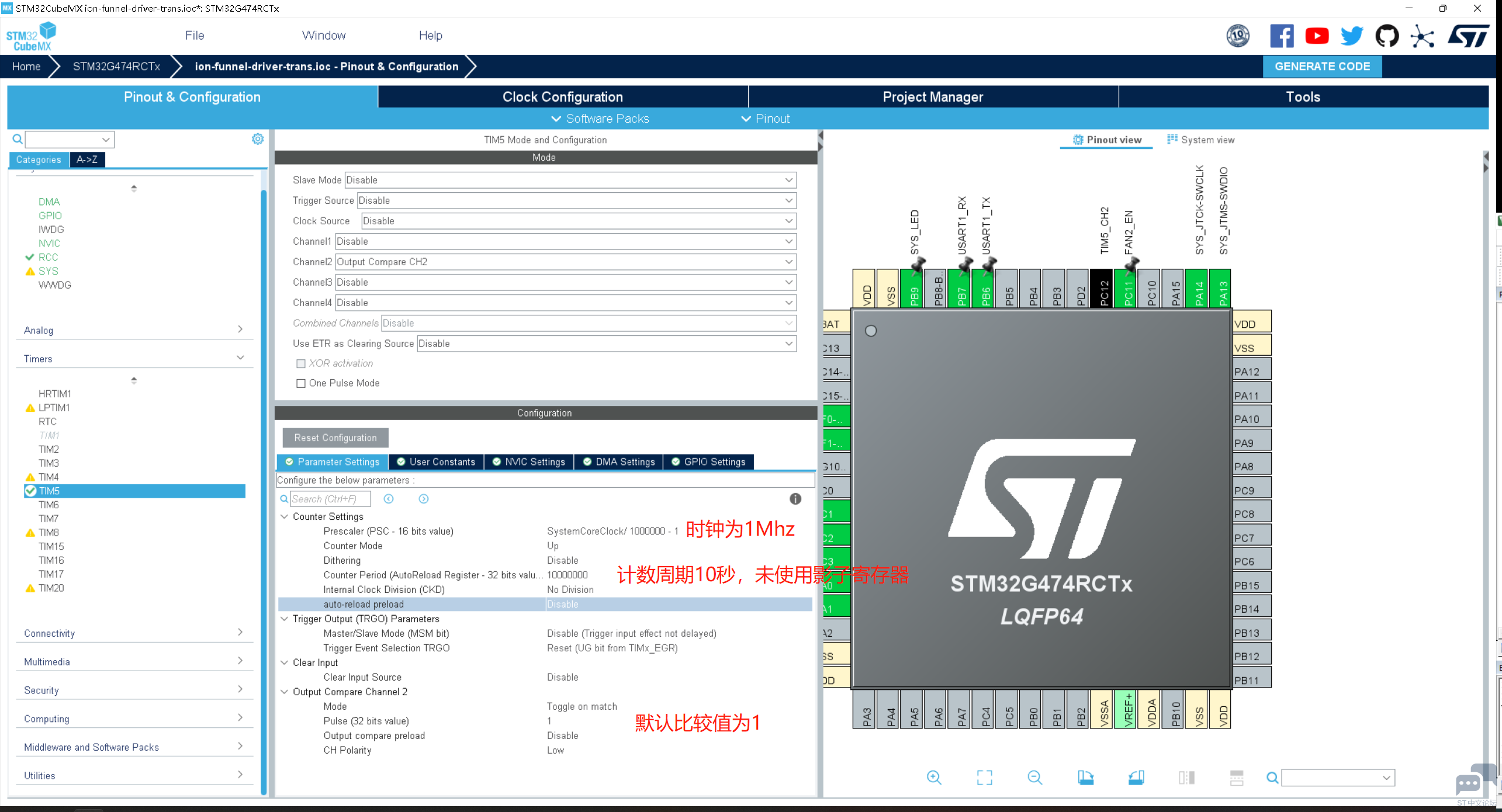Screen dimensions: 1502x812
Task: Collapse the Output Compare Channel 2 group
Action: pos(284,692)
